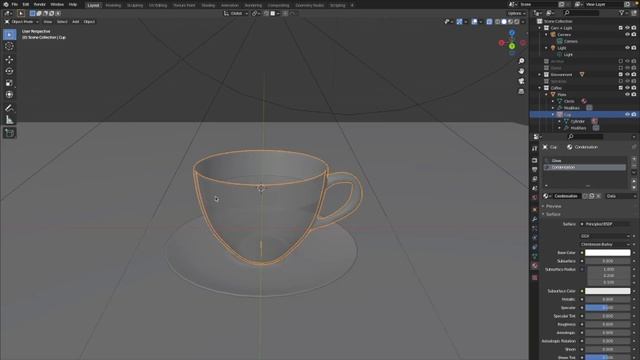This screenshot has height=360, width=640.
Task: Open the Texture properties tab icon
Action: click(x=535, y=278)
